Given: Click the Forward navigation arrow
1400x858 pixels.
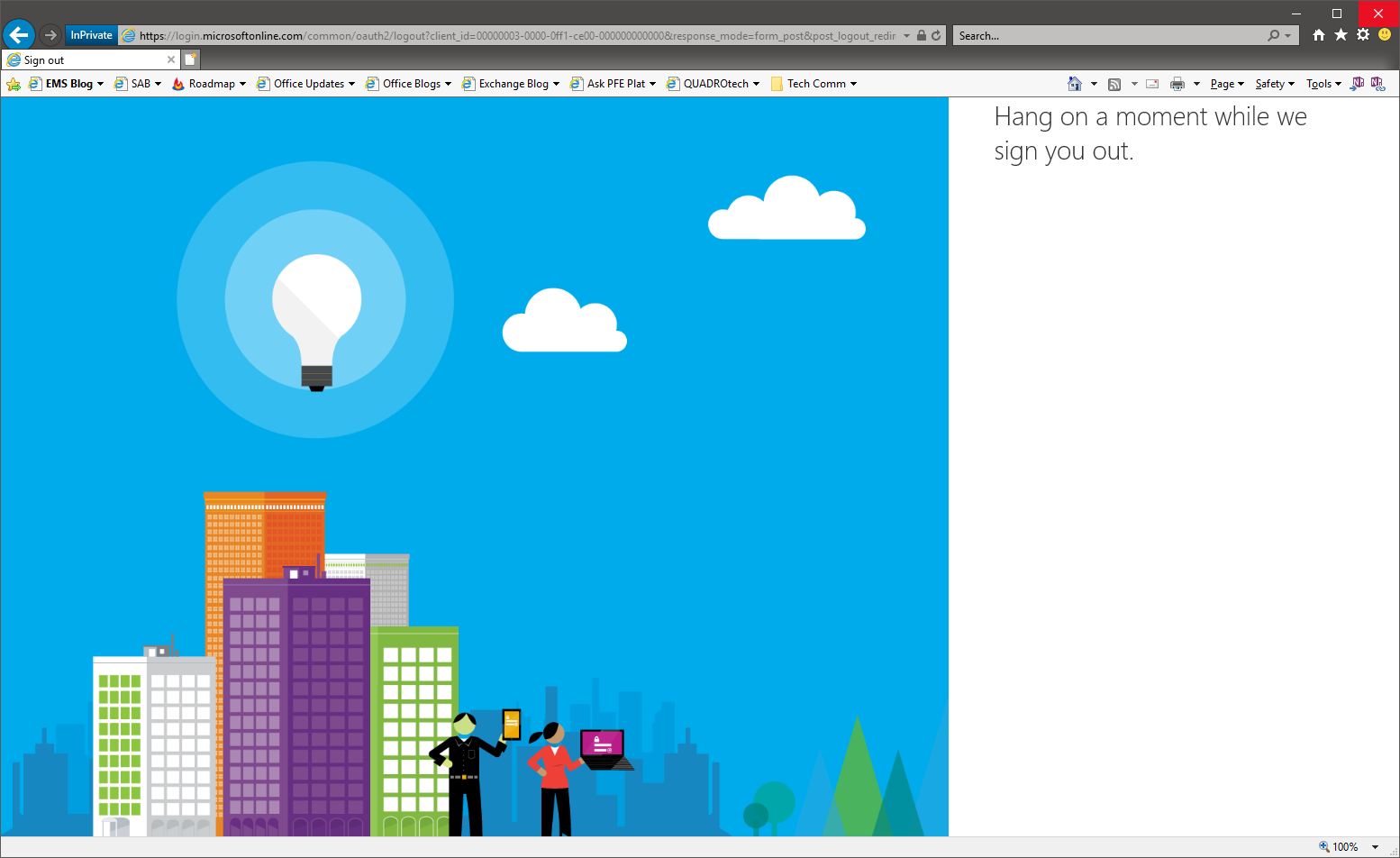Looking at the screenshot, I should coord(50,35).
